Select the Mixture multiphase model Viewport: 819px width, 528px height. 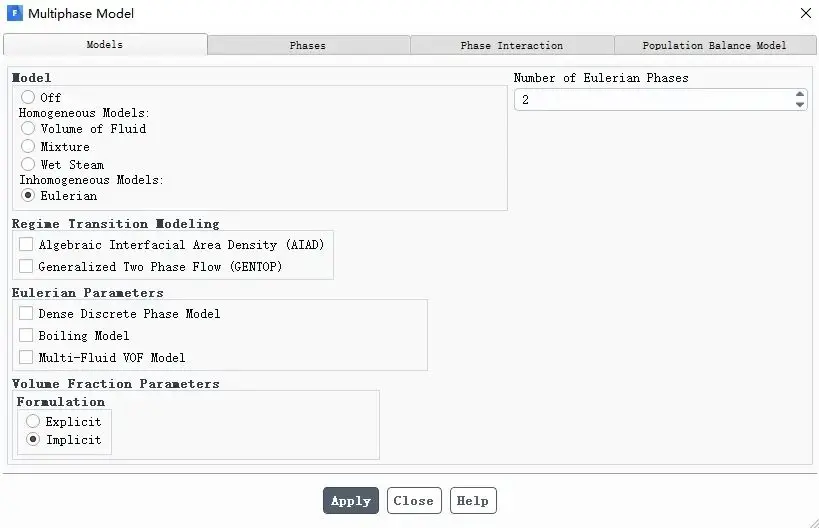tap(28, 146)
